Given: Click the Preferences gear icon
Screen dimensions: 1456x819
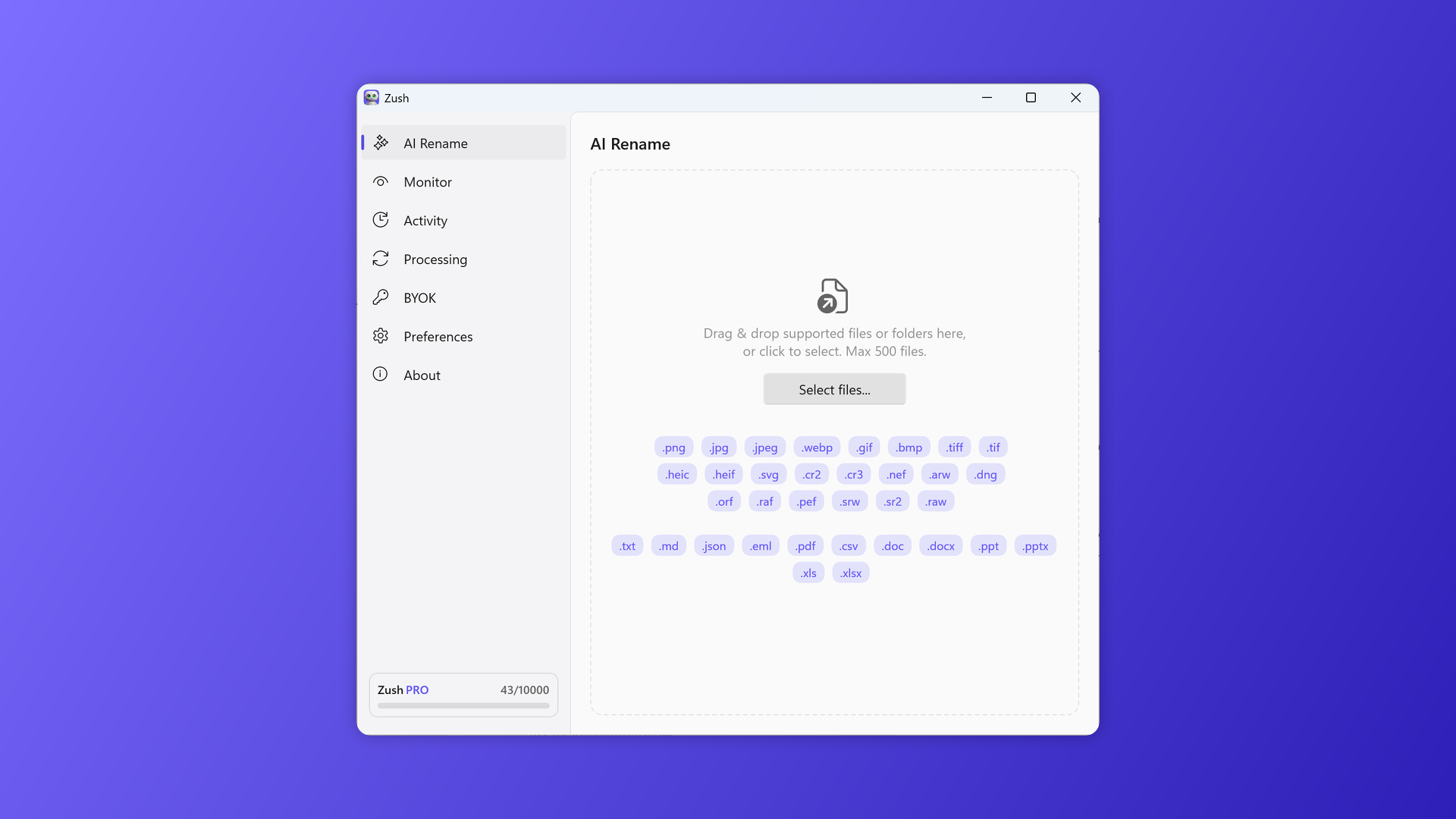Looking at the screenshot, I should click(381, 336).
